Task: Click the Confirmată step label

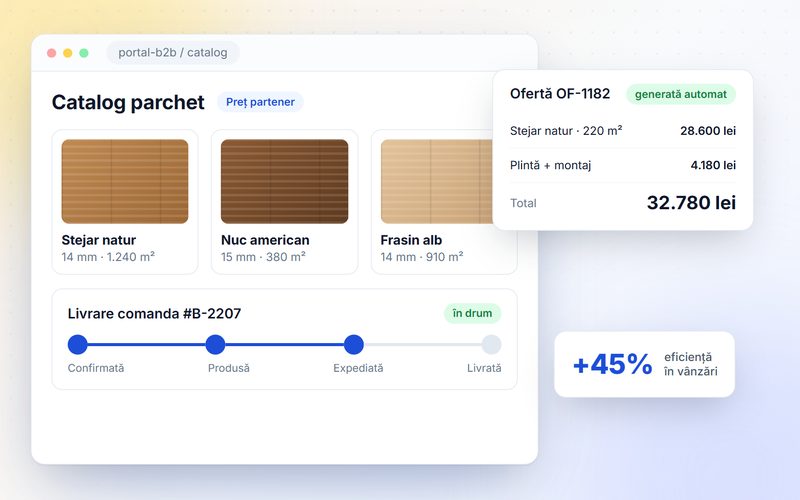Action: 96,368
